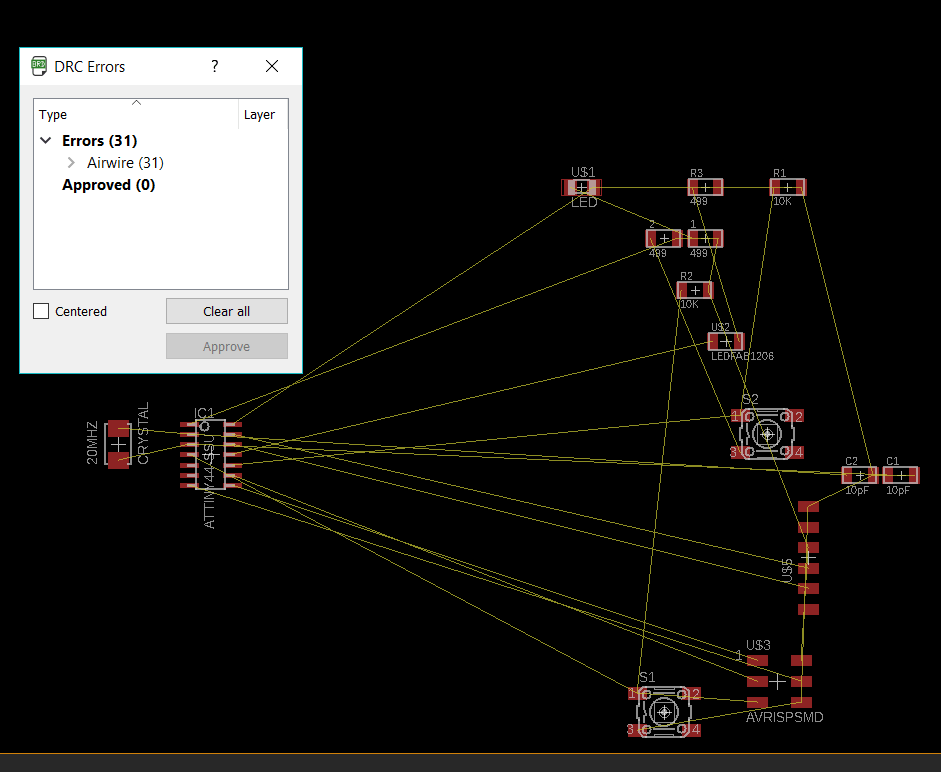Select capacitor C1 10pF
This screenshot has height=772, width=941.
[x=901, y=475]
